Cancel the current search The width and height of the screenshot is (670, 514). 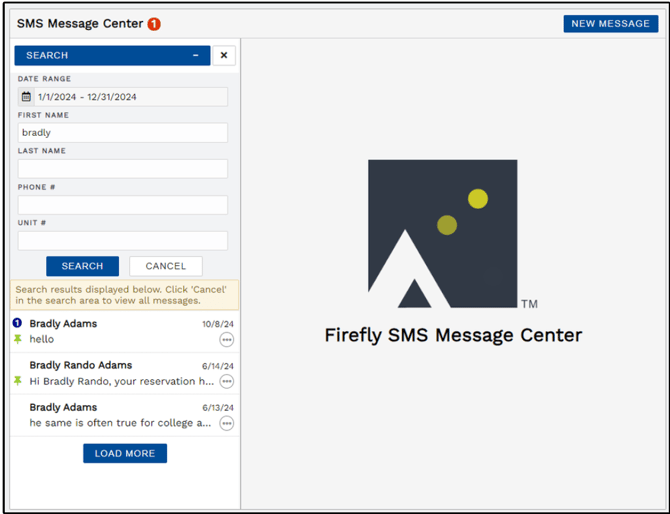[x=166, y=266]
